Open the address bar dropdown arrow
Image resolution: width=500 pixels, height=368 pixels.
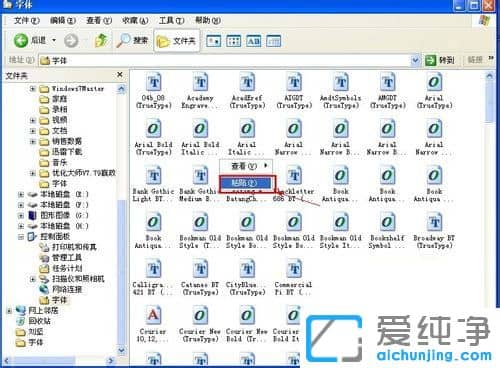click(x=415, y=60)
